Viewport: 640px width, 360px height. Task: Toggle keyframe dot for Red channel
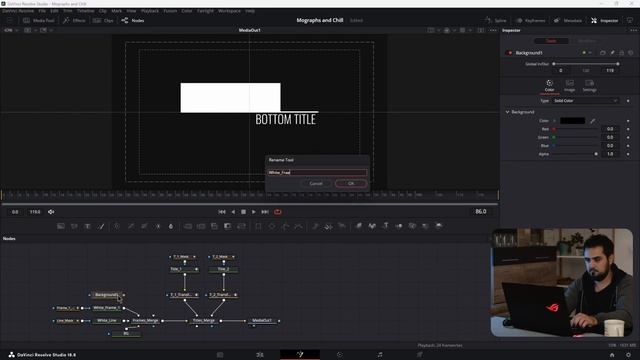(628, 129)
